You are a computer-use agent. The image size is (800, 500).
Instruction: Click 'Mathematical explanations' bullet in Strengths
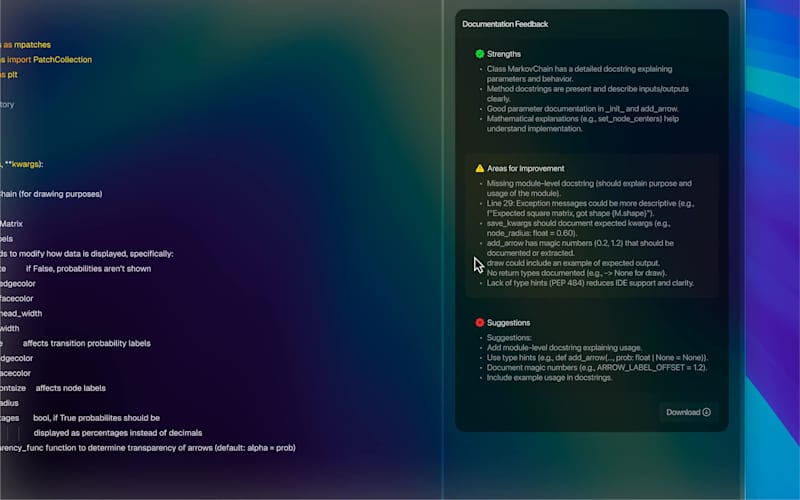(x=582, y=124)
